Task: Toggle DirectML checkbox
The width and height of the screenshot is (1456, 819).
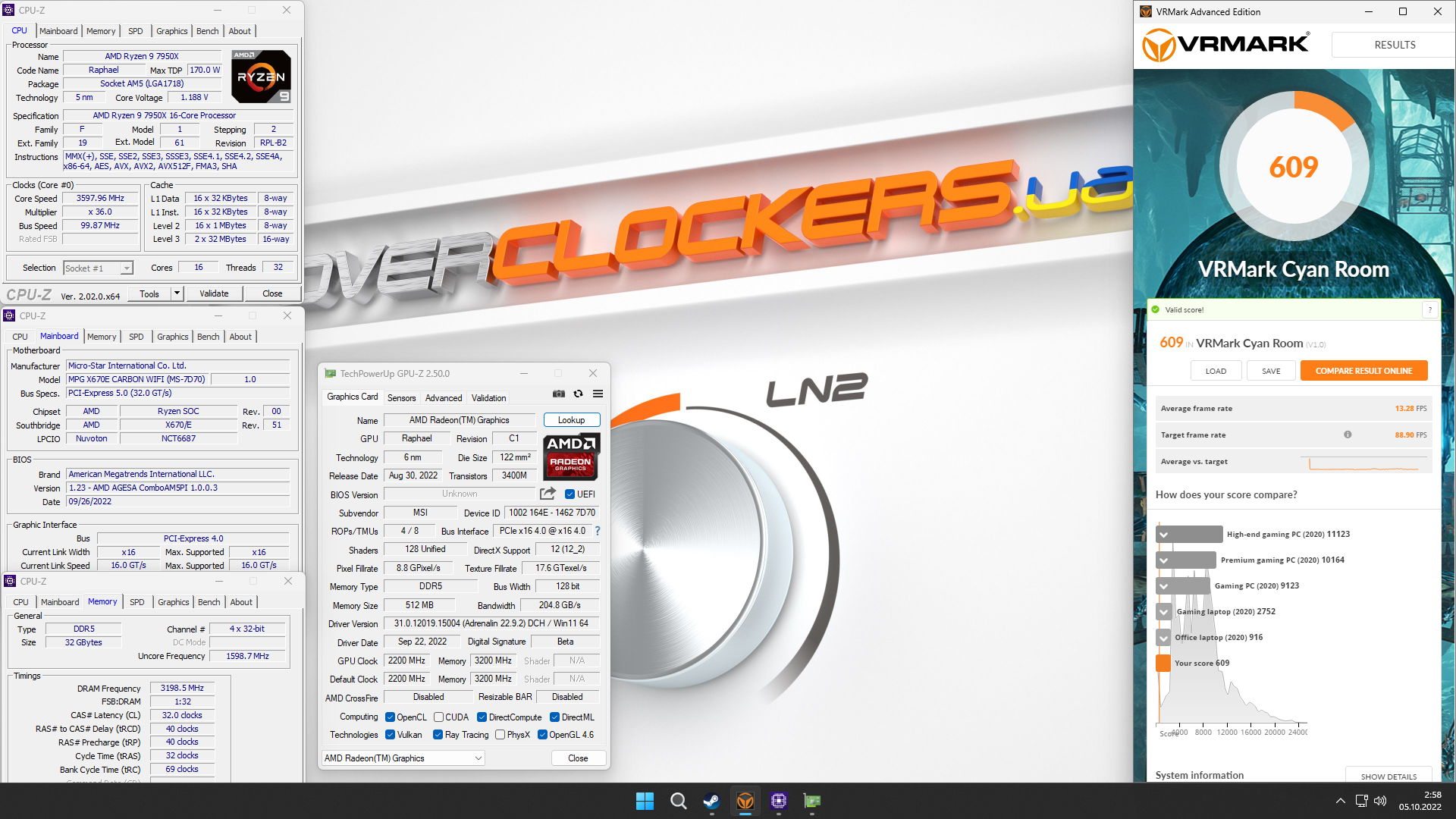Action: click(x=554, y=717)
